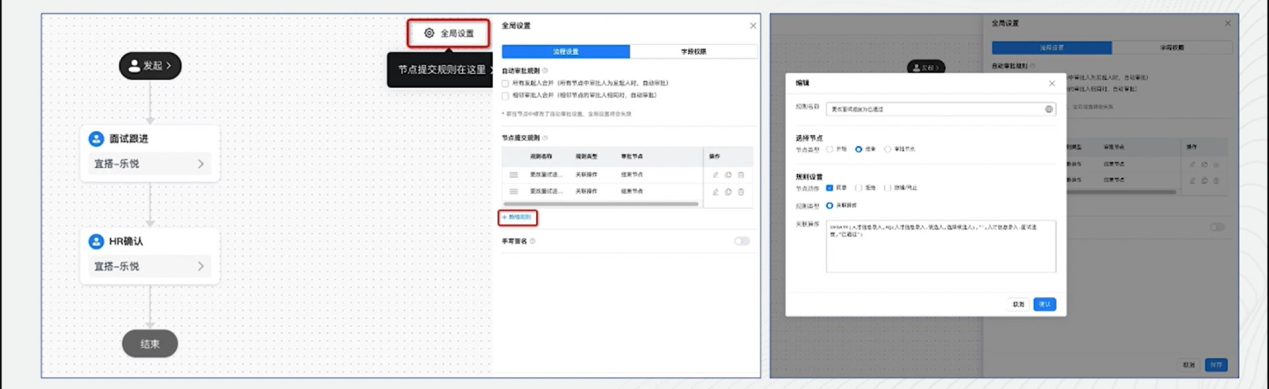The image size is (1269, 389).
Task: Click 确认 in the 编辑 dialog
Action: pyautogui.click(x=1044, y=304)
